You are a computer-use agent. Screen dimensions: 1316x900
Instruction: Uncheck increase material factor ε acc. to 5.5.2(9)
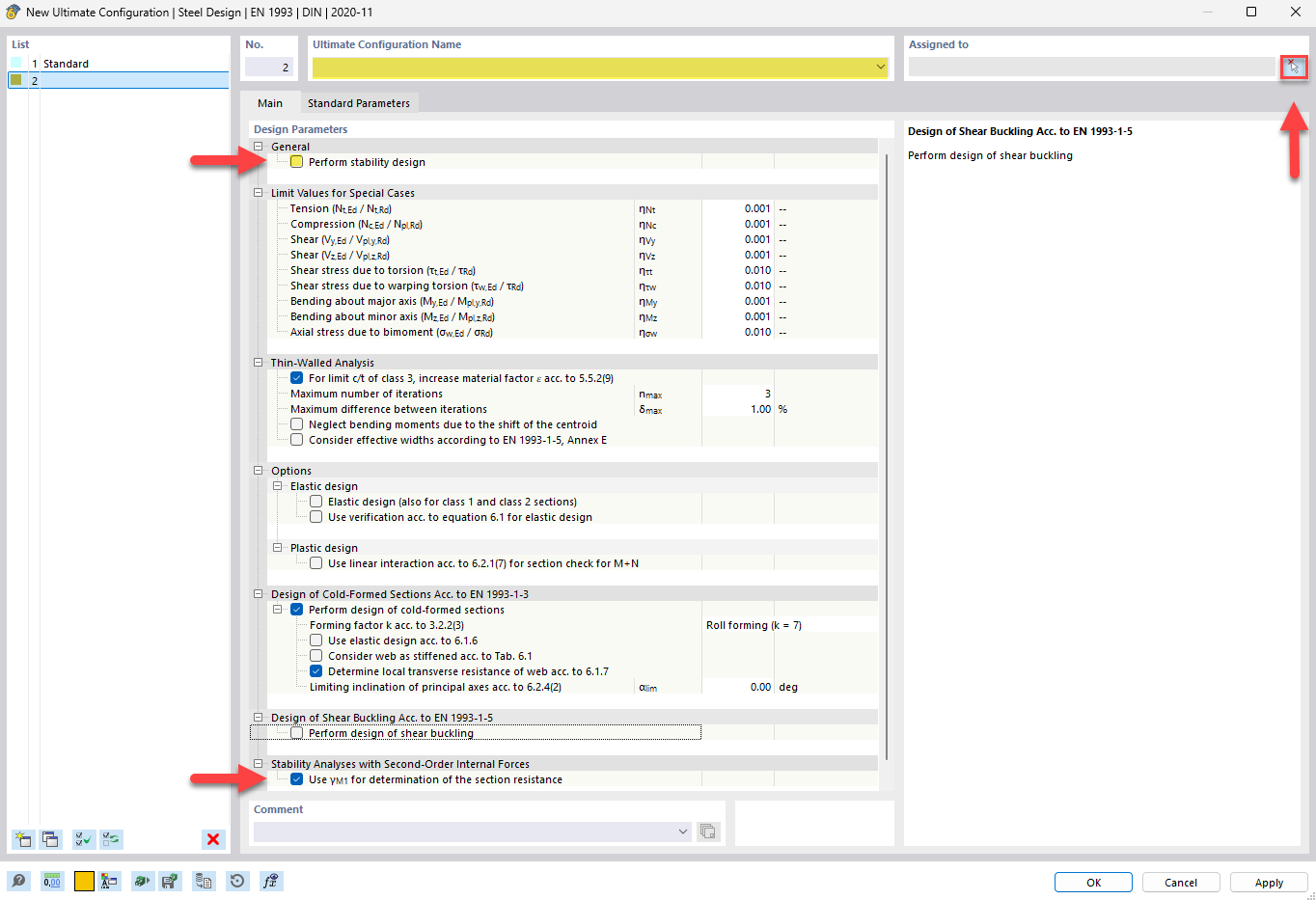click(x=296, y=378)
